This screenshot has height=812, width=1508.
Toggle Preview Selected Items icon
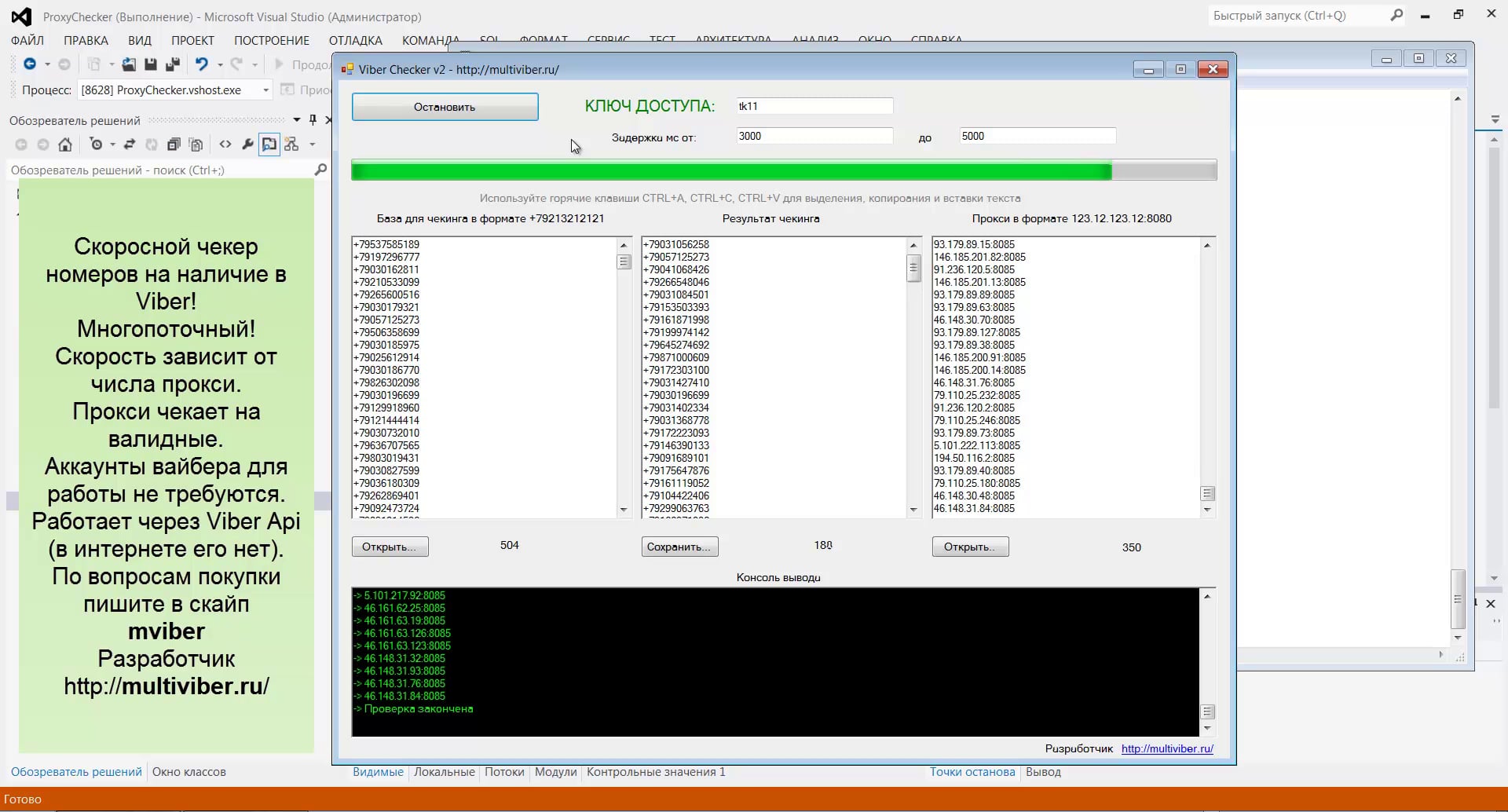269,144
